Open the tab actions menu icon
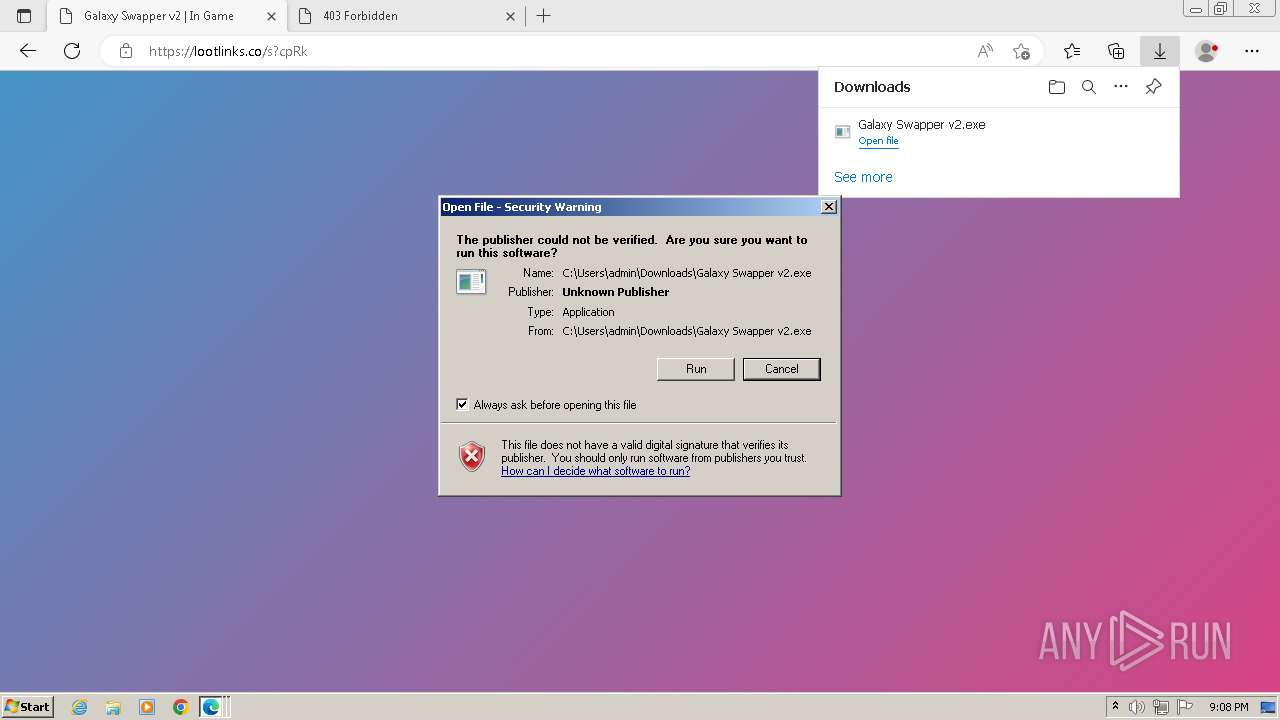This screenshot has width=1280, height=720. 24,16
